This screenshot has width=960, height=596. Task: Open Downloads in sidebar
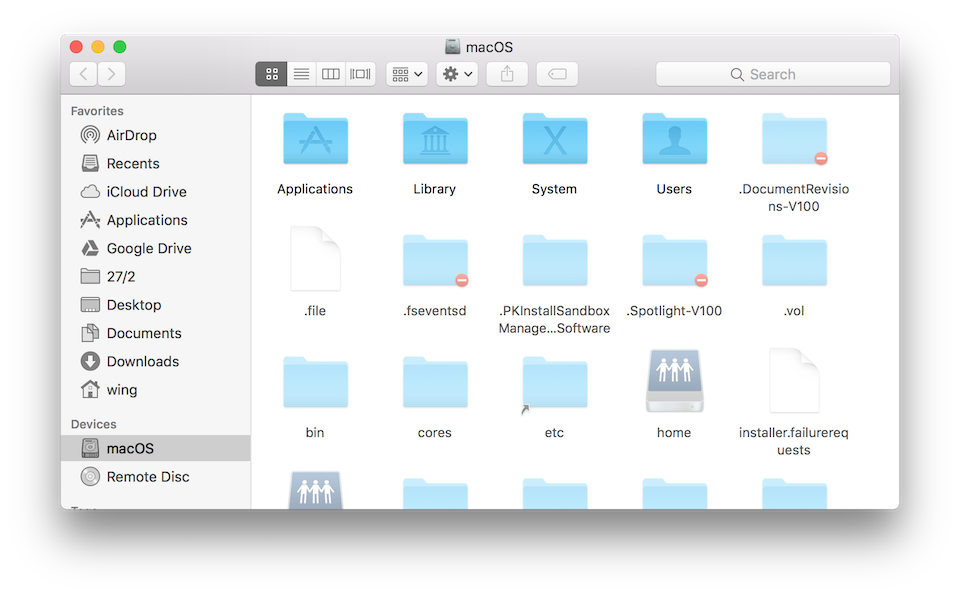coord(142,361)
